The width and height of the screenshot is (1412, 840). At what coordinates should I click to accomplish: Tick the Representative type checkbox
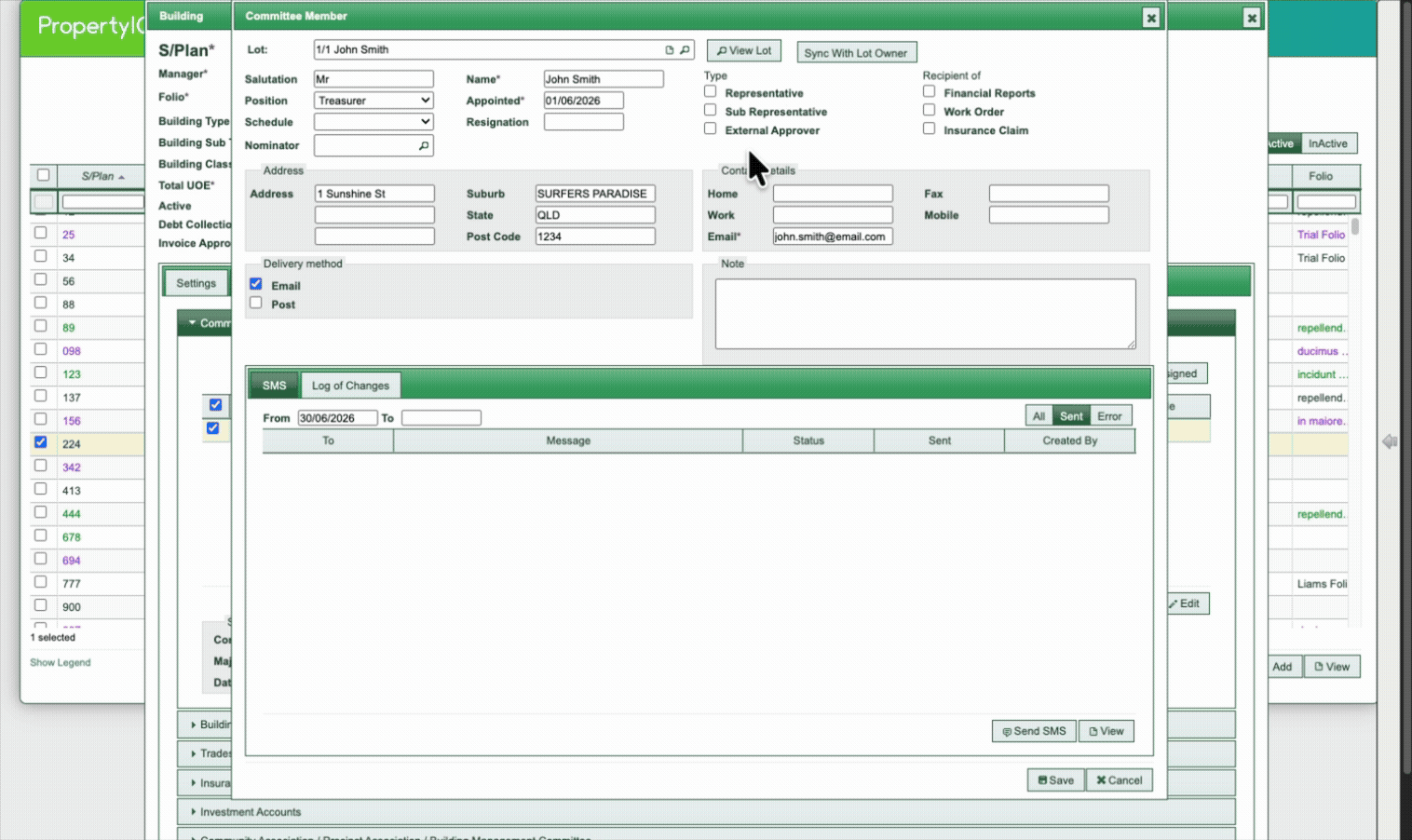[x=711, y=91]
